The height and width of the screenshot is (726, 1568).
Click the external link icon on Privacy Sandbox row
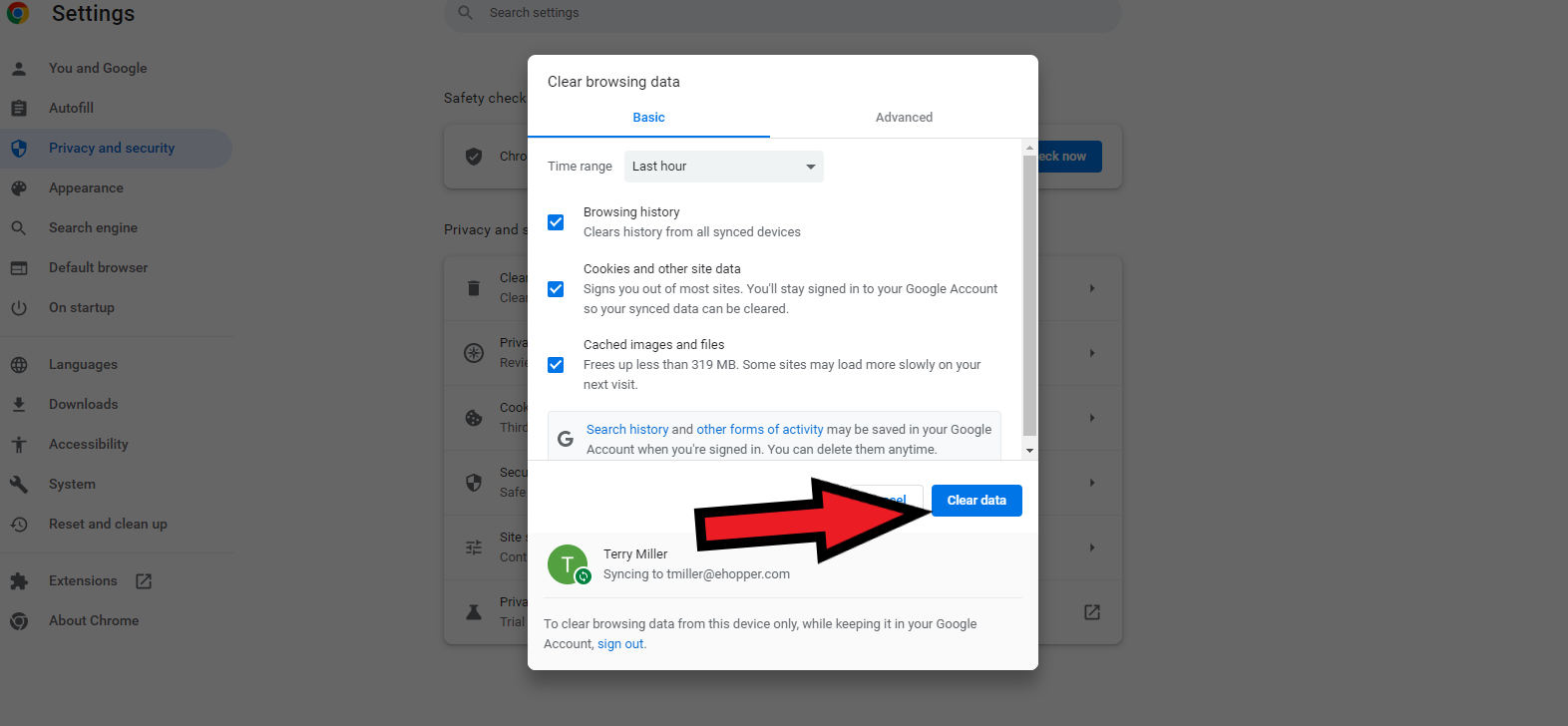point(1092,611)
